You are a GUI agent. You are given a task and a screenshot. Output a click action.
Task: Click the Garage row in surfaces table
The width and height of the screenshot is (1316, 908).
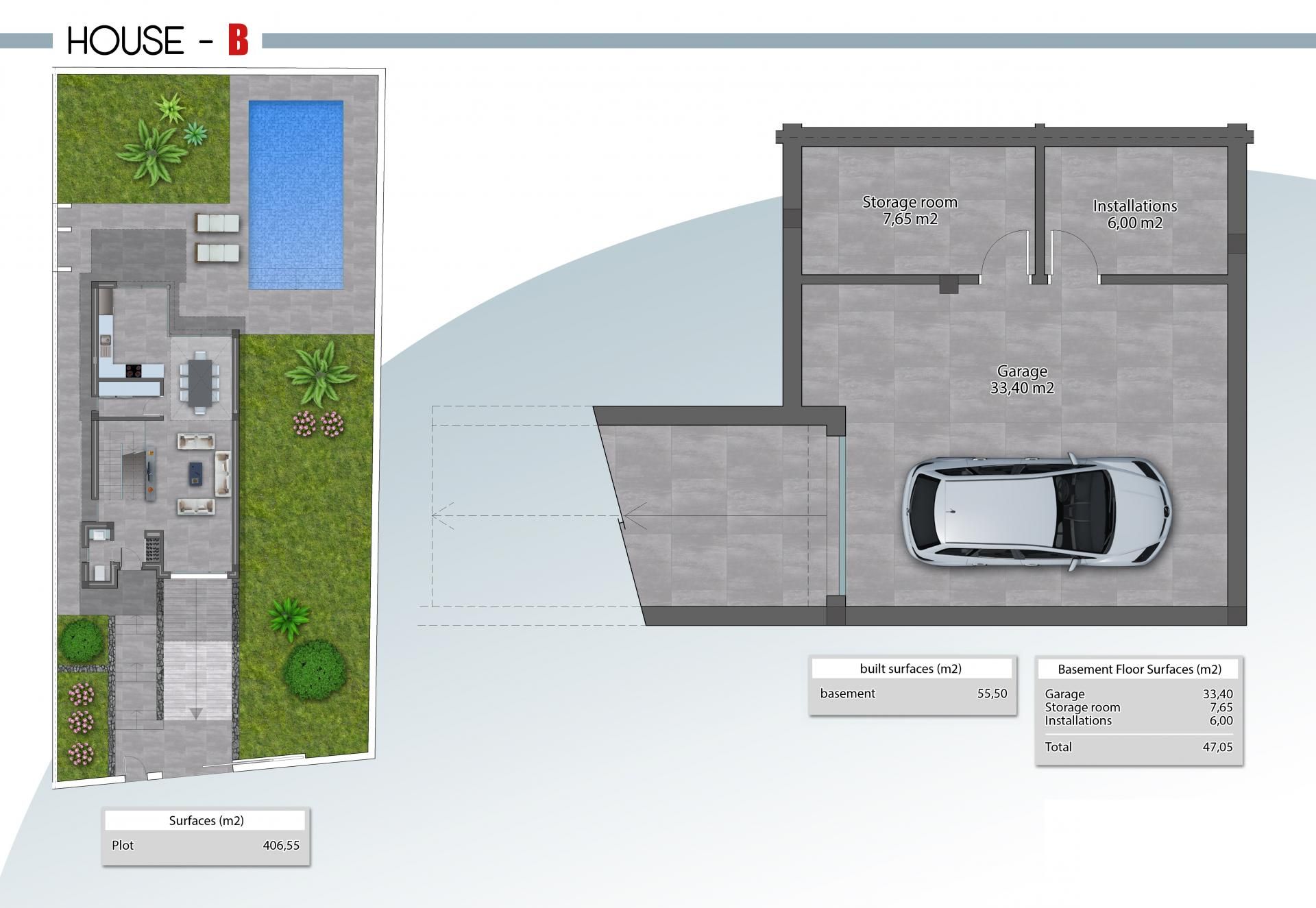click(1138, 694)
